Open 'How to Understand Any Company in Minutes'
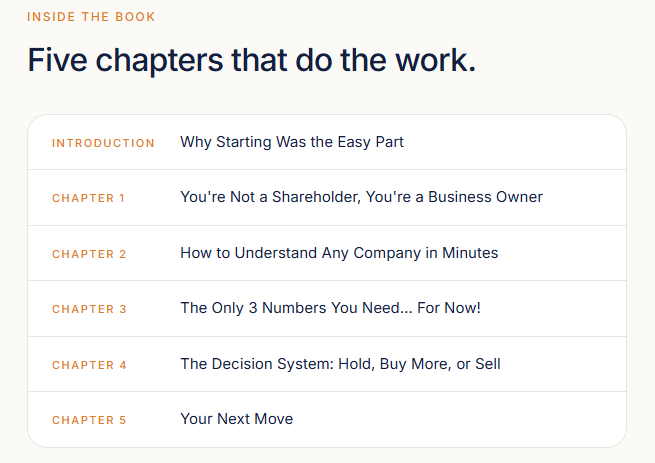 [339, 253]
